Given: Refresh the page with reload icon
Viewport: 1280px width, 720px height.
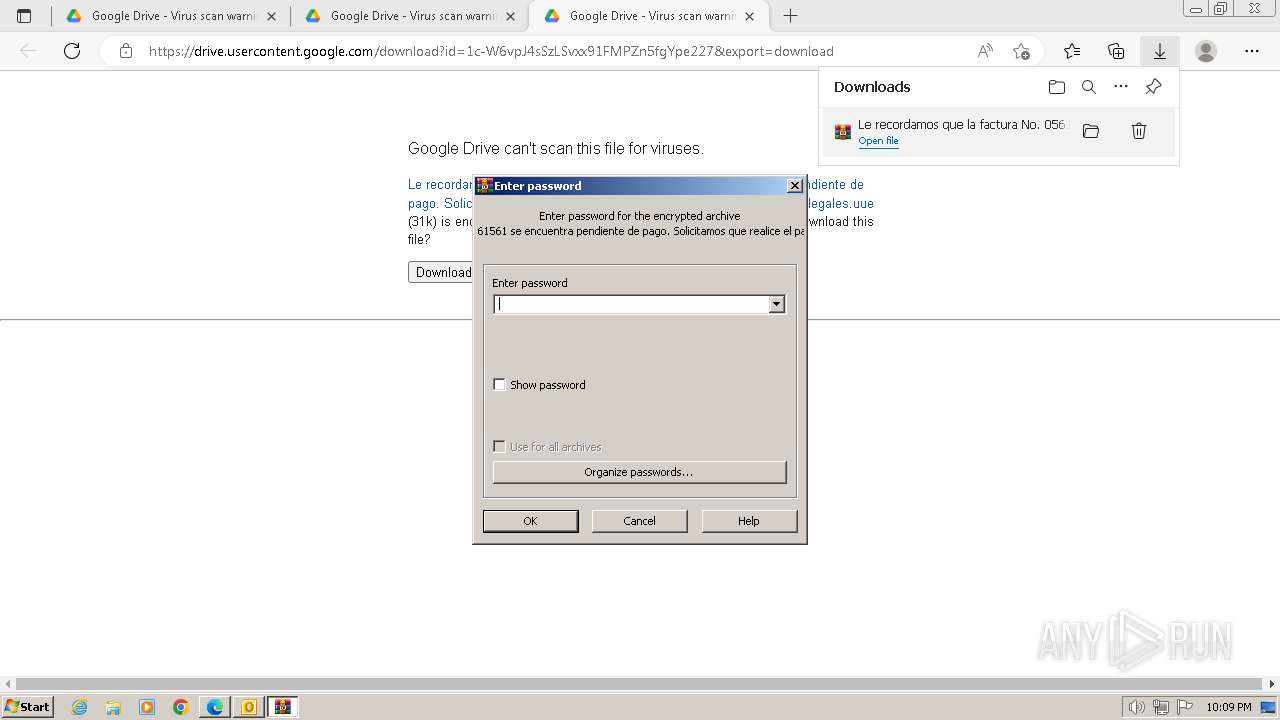Looking at the screenshot, I should pyautogui.click(x=72, y=51).
